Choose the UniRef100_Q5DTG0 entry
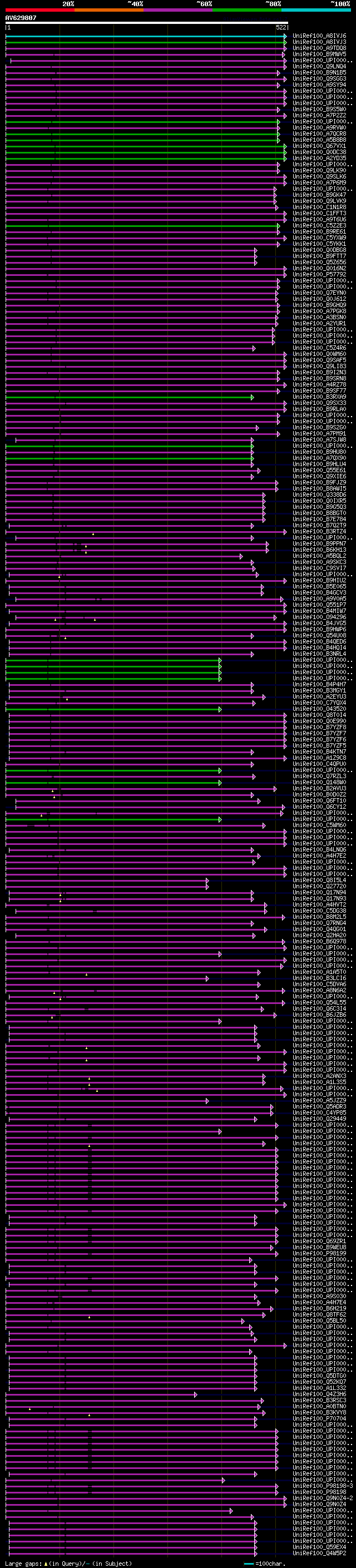 coord(319,1376)
